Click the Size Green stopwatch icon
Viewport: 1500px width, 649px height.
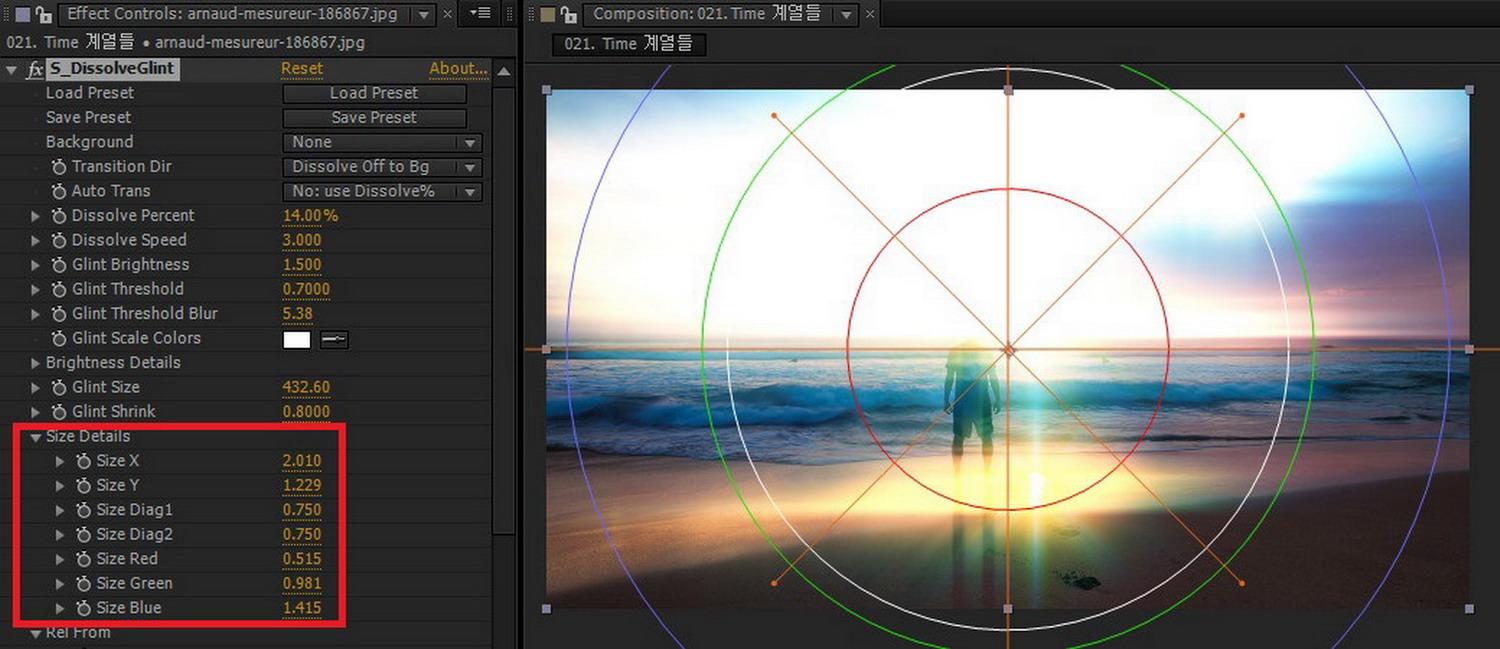[x=84, y=583]
